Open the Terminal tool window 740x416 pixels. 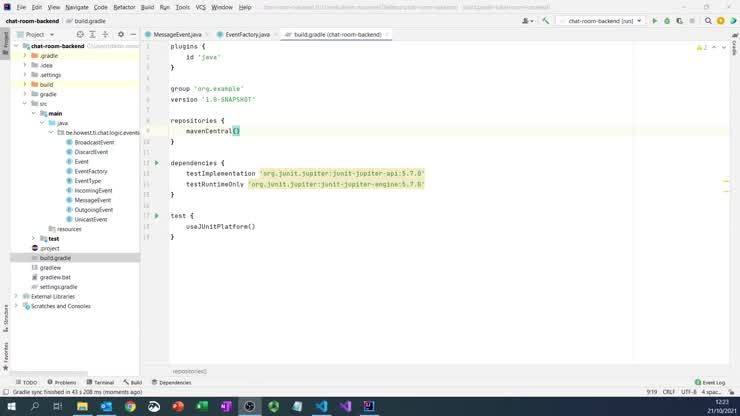(x=100, y=382)
